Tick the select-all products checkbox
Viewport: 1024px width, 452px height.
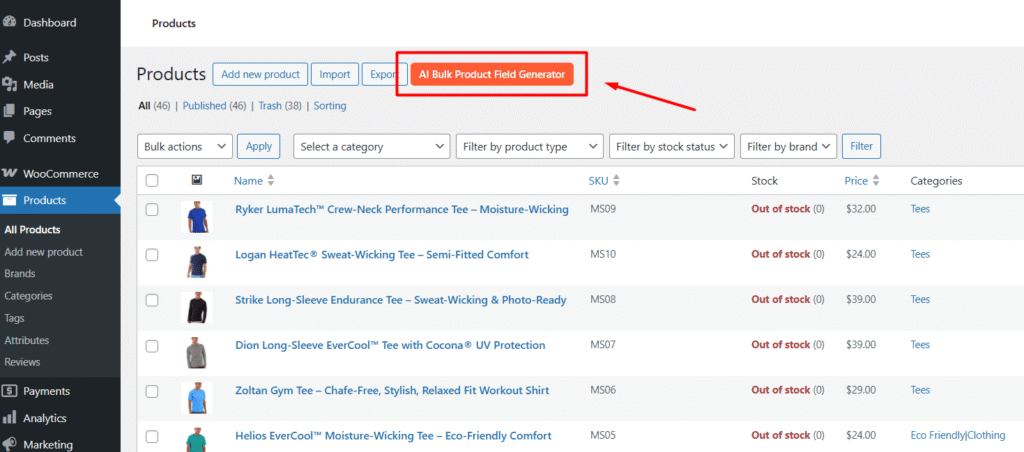152,181
